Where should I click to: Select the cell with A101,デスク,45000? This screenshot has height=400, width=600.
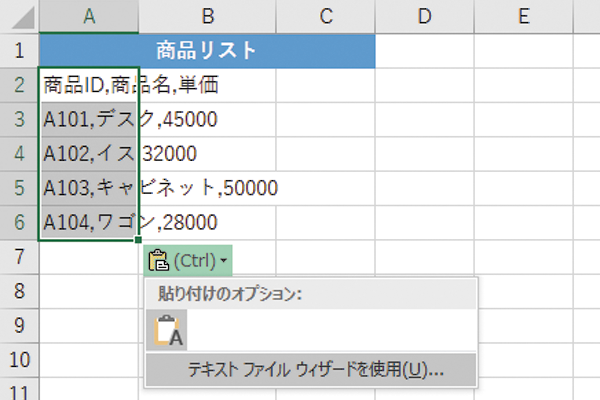click(89, 119)
